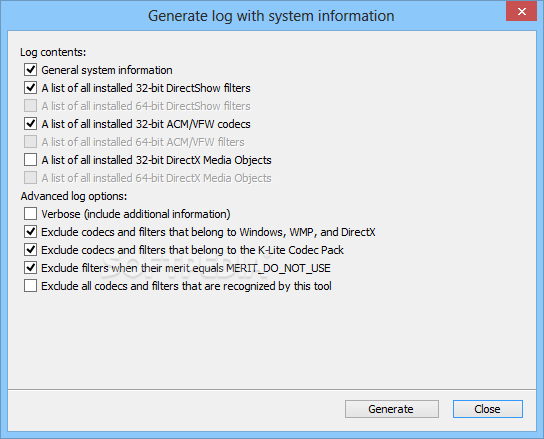Toggle 32-bit DirectShow filters list option
The image size is (544, 439).
point(31,88)
